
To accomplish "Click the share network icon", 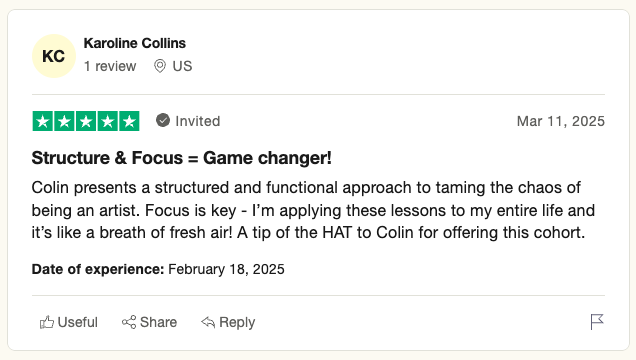I will click(x=129, y=322).
